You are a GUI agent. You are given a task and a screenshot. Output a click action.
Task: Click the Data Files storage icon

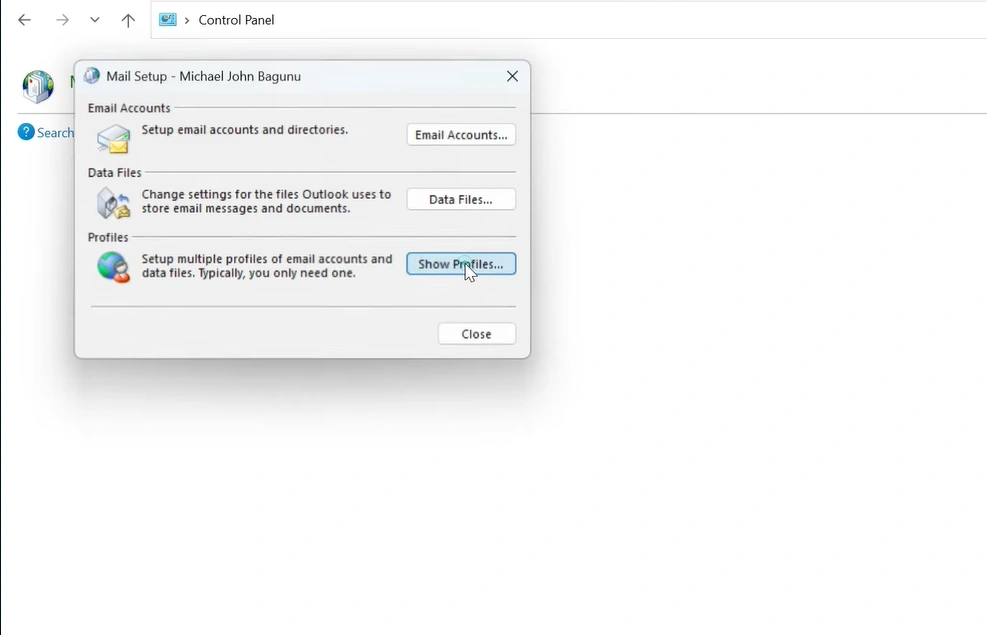click(x=112, y=202)
